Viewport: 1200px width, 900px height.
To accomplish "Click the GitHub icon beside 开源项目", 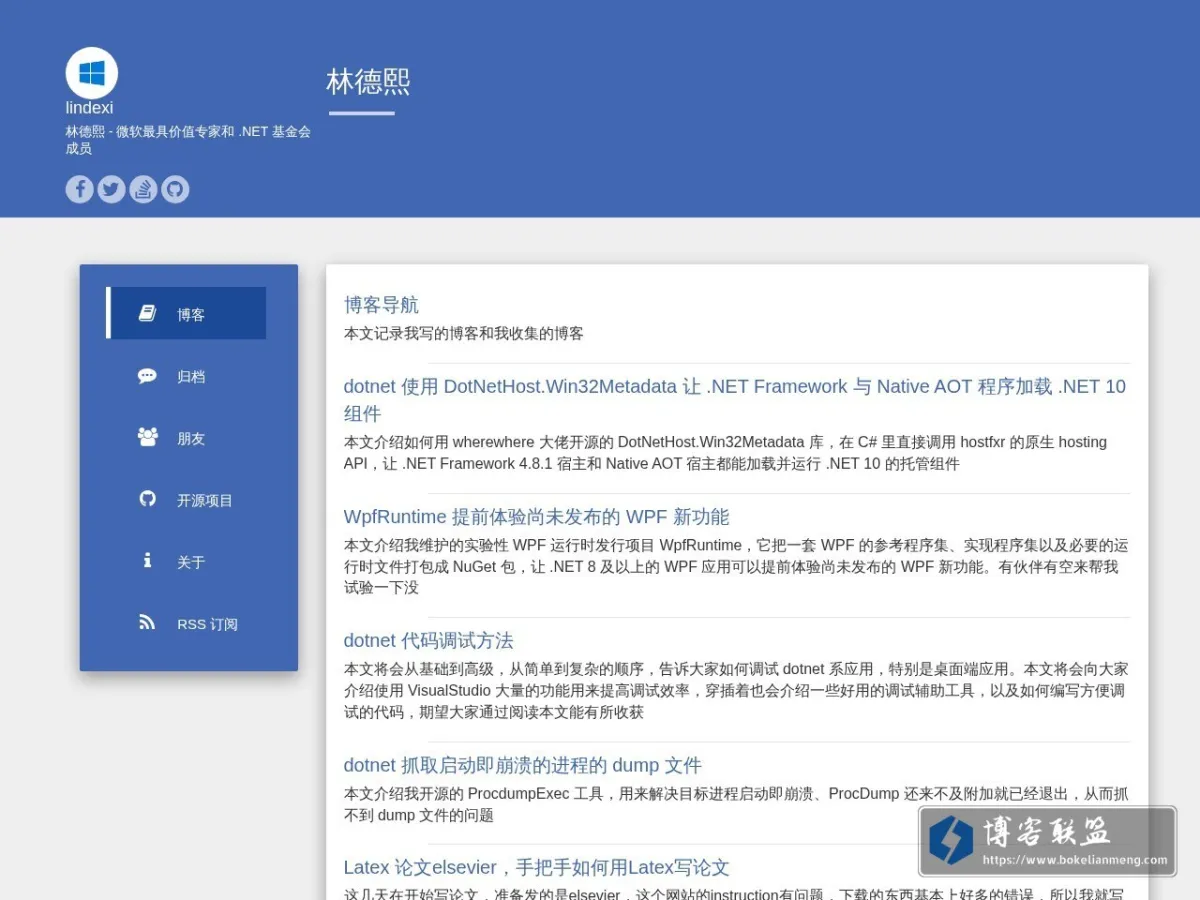I will [147, 499].
